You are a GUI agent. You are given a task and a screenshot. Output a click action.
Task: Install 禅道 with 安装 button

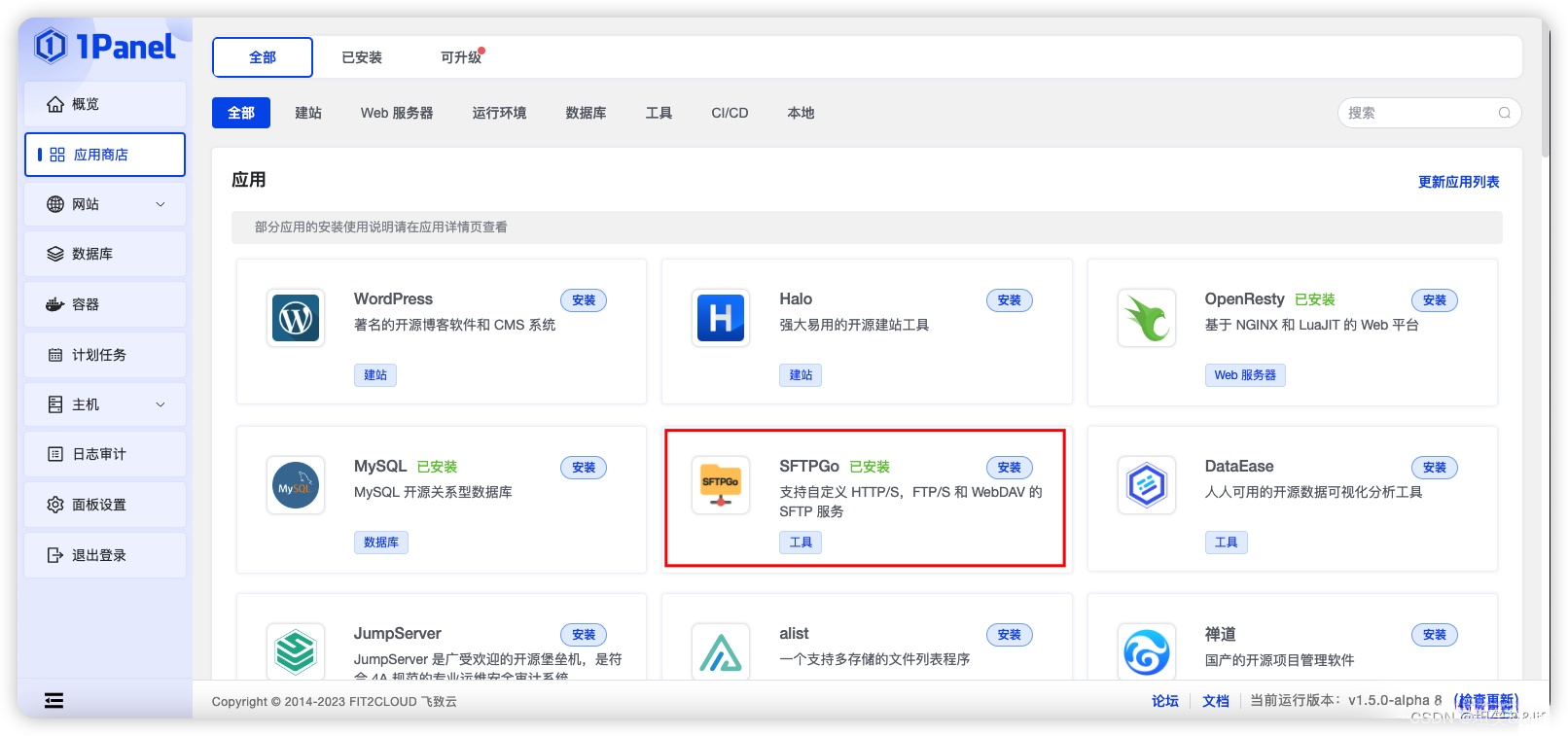pos(1435,635)
